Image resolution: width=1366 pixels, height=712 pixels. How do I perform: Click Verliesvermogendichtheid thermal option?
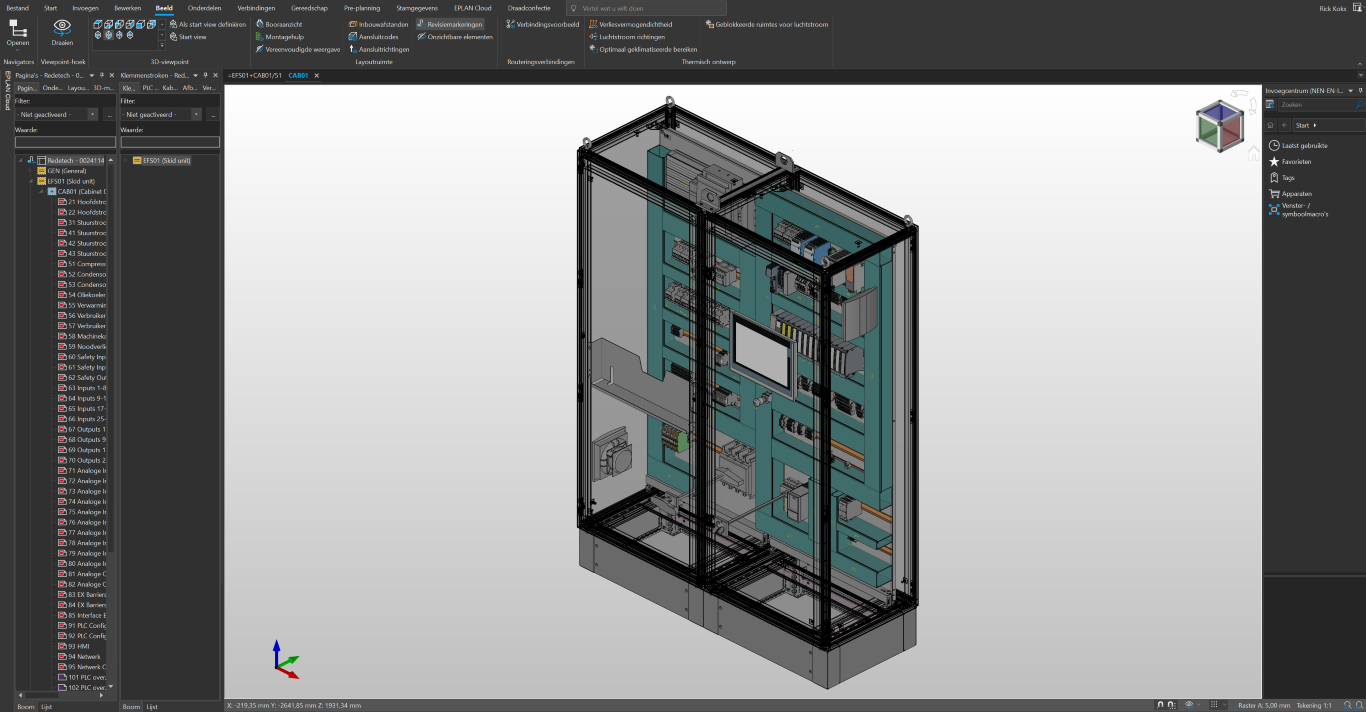pos(630,24)
